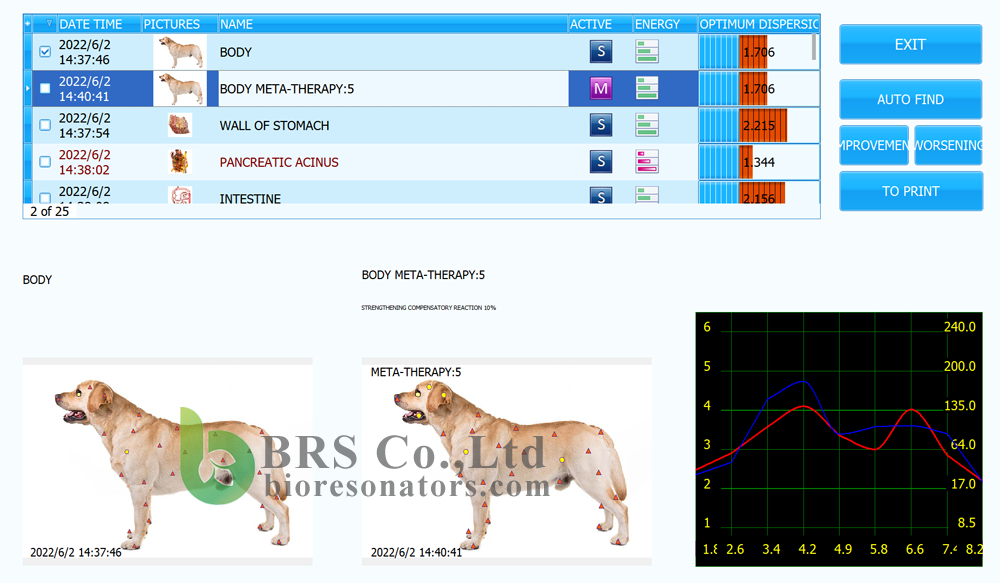
Task: Sort by the DATE TIME column header
Action: [99, 24]
